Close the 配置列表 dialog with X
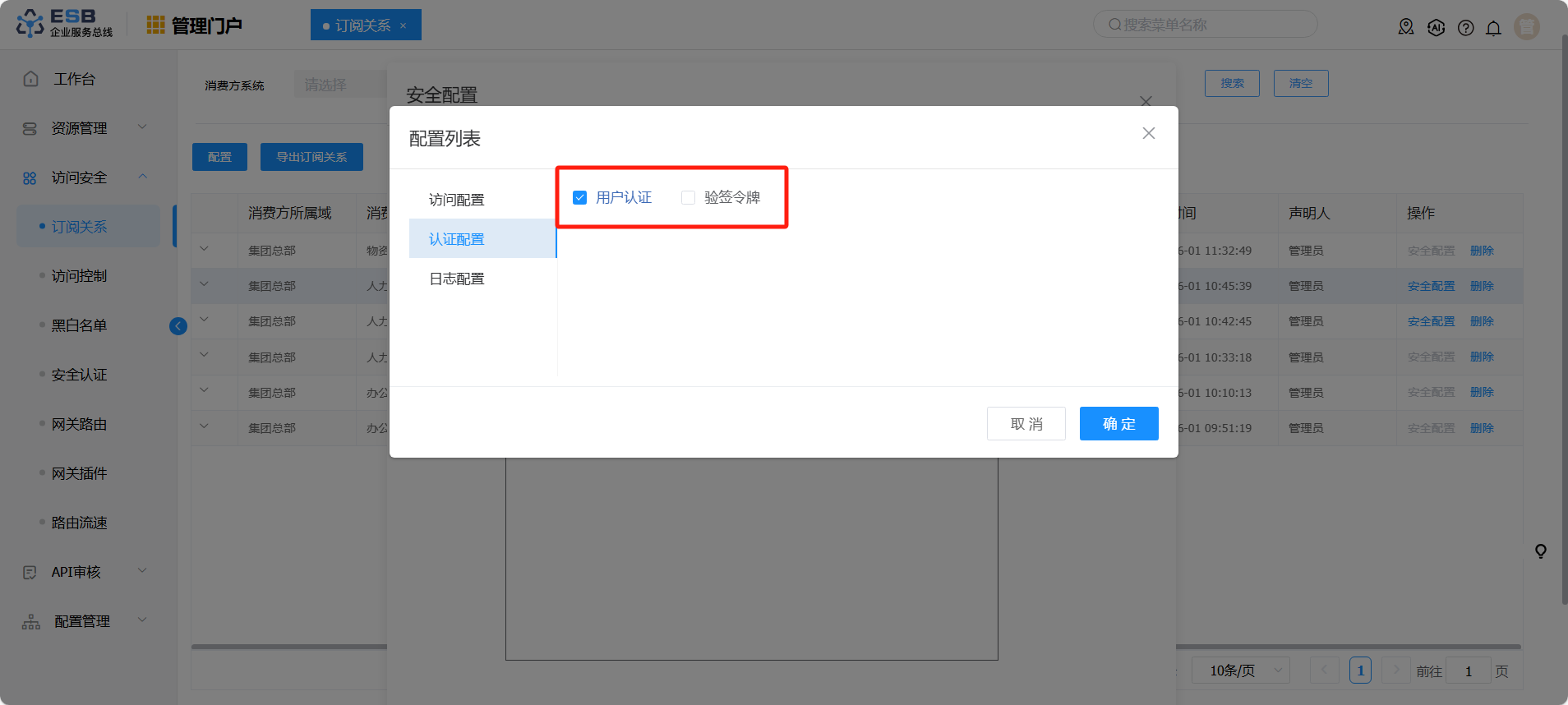Image resolution: width=1568 pixels, height=705 pixels. [1148, 133]
